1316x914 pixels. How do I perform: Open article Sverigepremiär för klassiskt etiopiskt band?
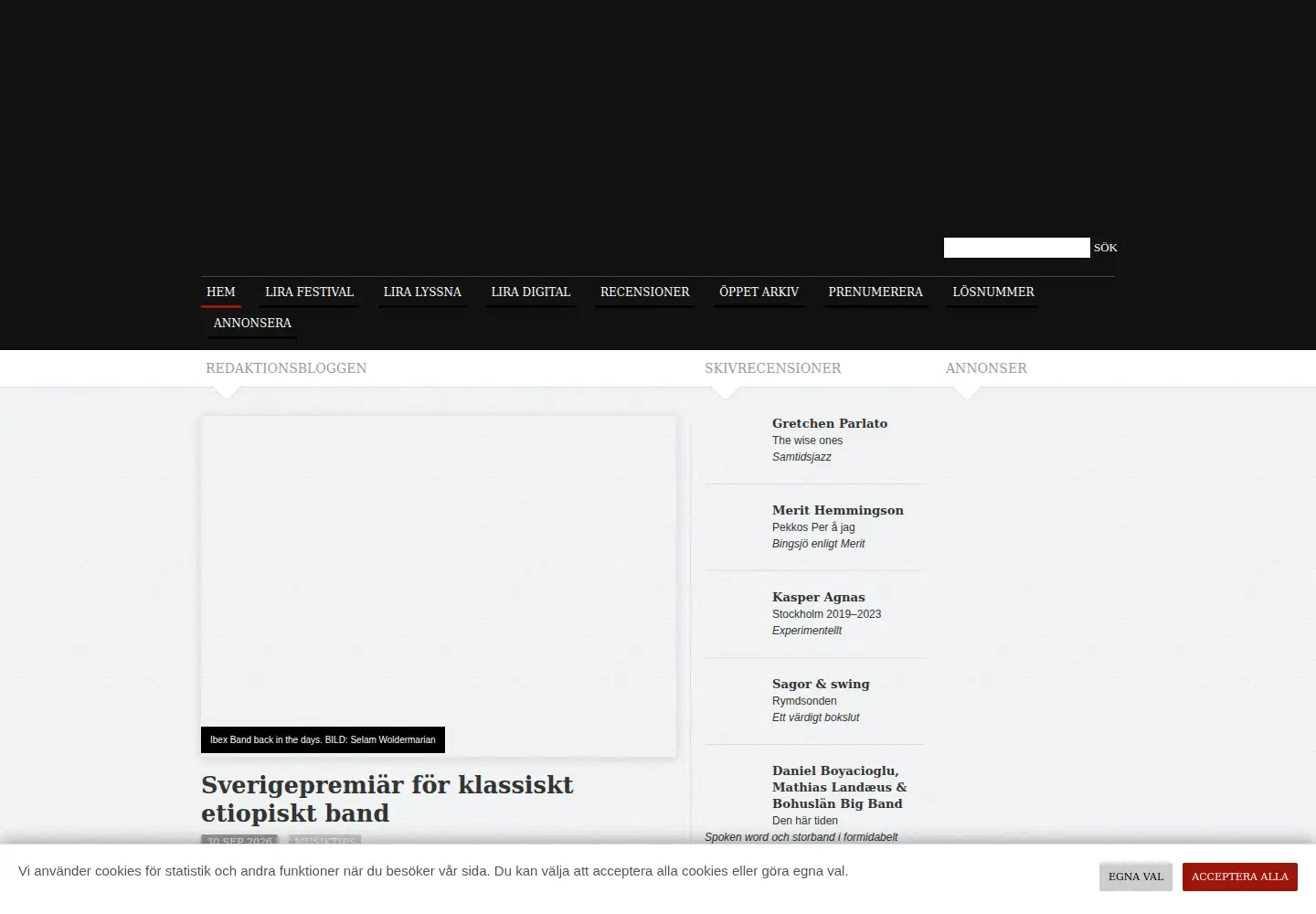387,799
